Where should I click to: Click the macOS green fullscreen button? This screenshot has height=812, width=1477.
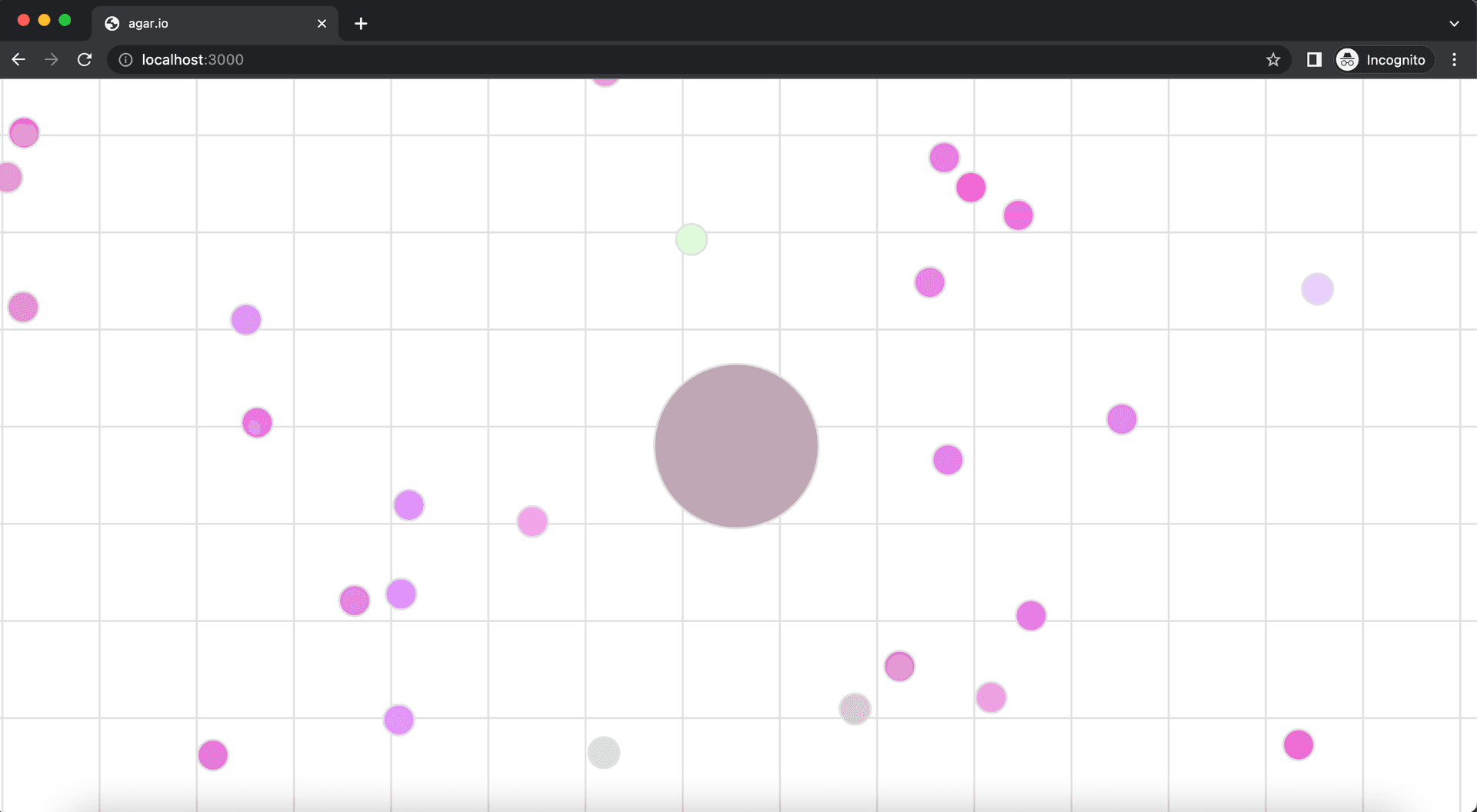tap(65, 21)
